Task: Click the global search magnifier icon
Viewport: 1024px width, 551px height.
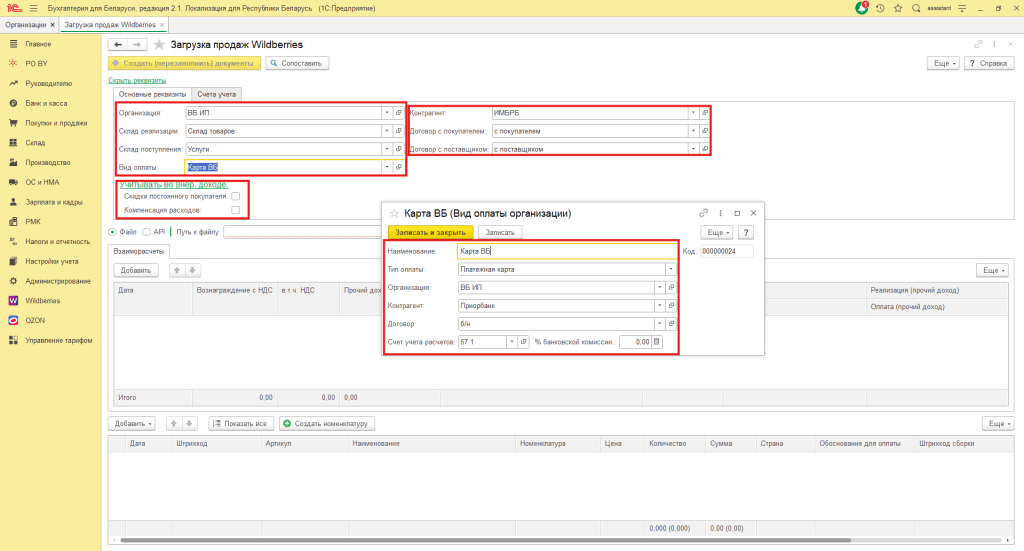Action: [x=916, y=8]
